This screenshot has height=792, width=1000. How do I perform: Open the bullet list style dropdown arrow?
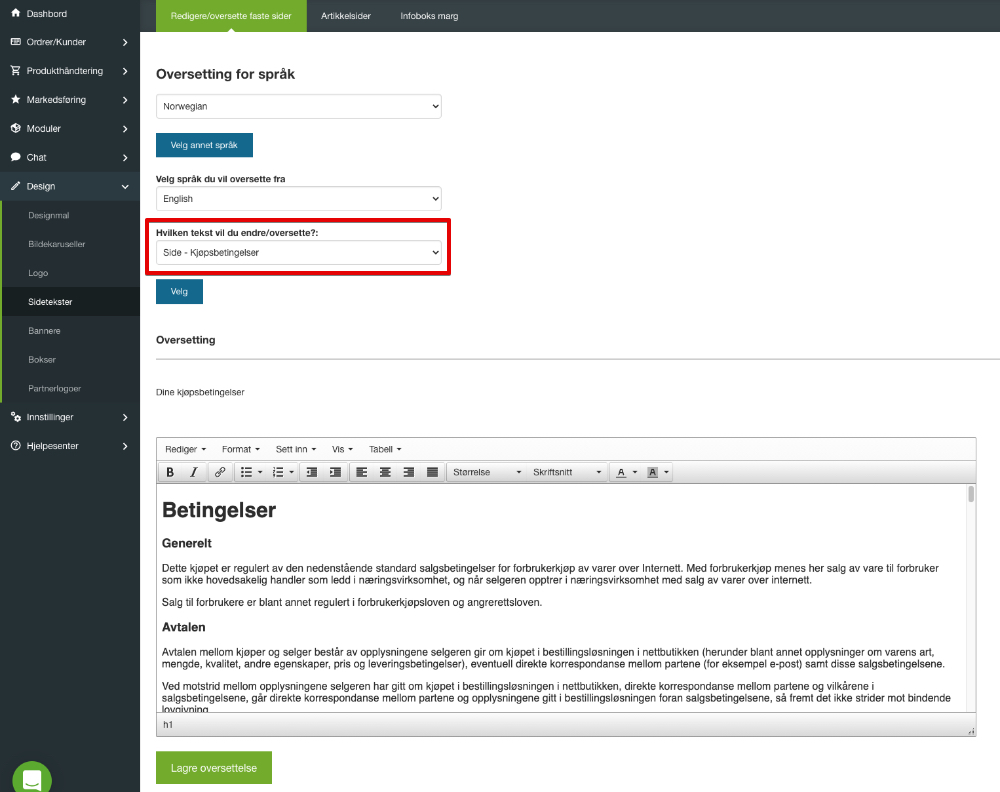(260, 473)
